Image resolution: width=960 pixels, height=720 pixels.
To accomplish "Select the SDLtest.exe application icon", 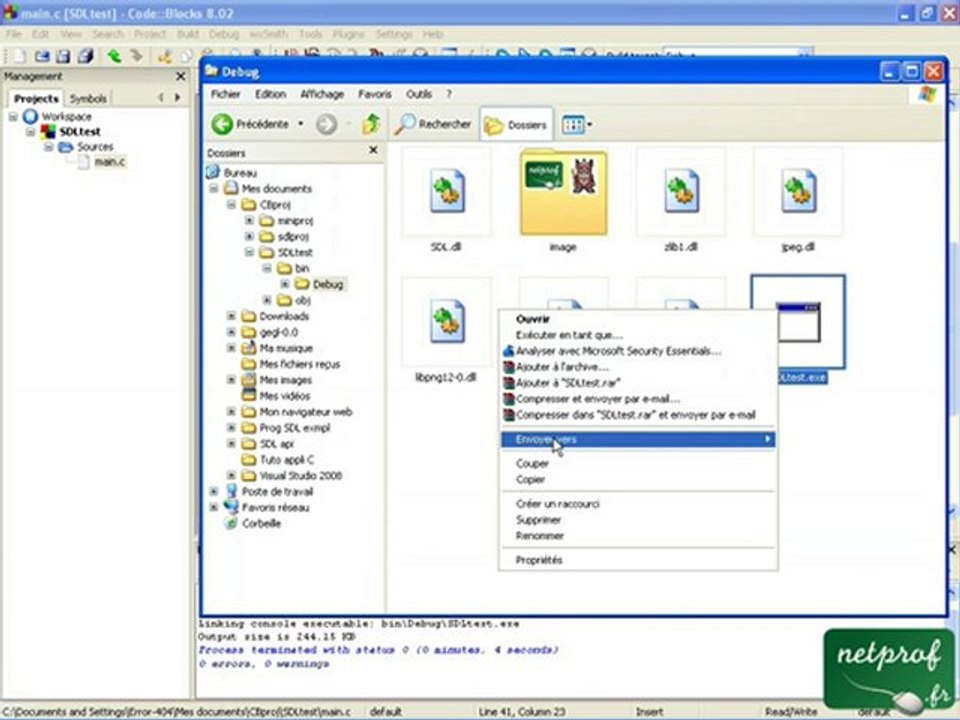I will (x=798, y=322).
